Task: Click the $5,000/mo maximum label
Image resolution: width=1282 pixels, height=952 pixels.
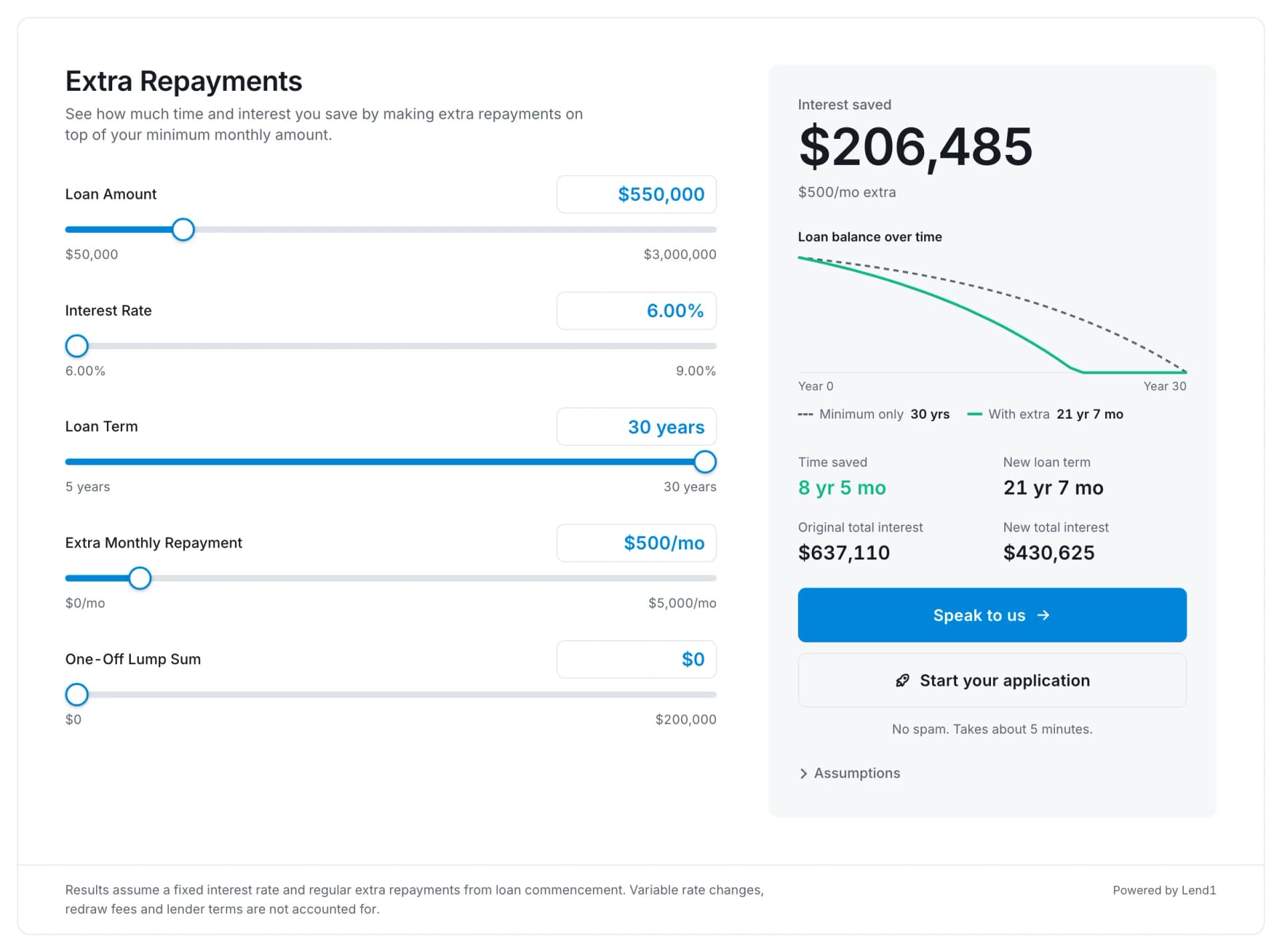Action: (682, 603)
